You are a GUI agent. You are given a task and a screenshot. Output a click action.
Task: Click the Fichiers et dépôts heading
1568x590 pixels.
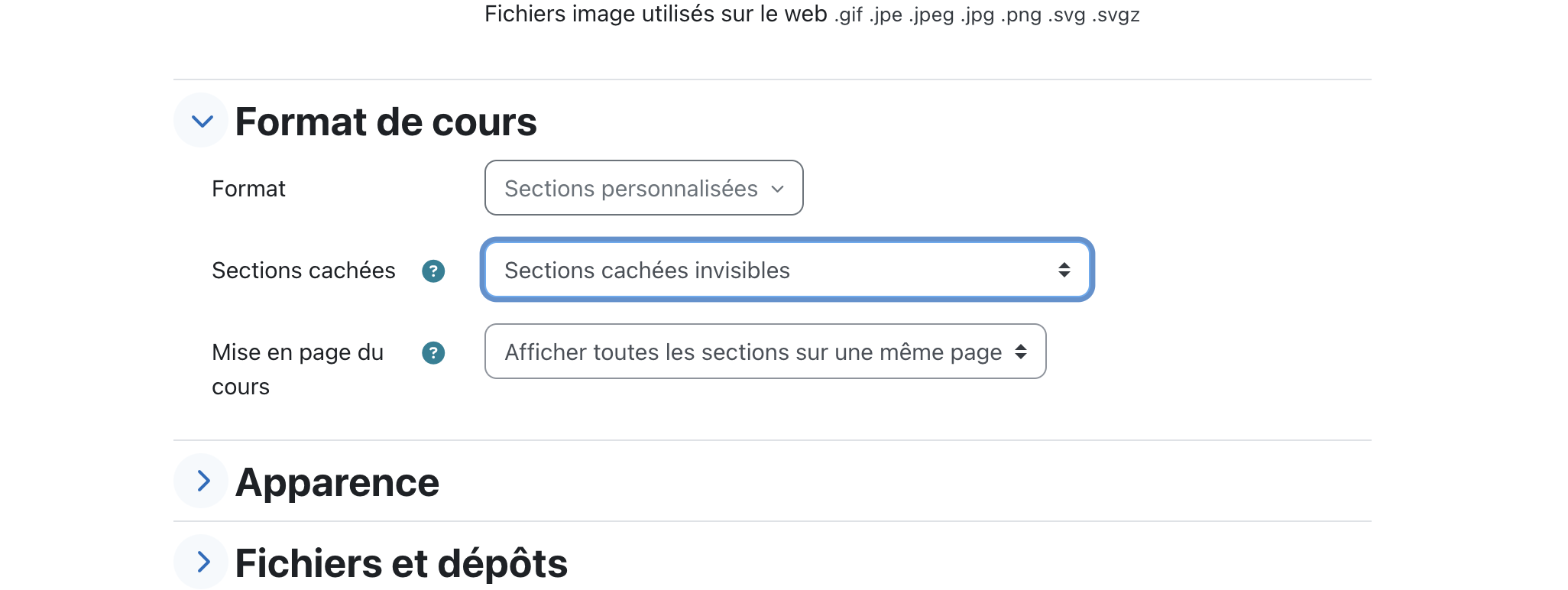(x=401, y=563)
